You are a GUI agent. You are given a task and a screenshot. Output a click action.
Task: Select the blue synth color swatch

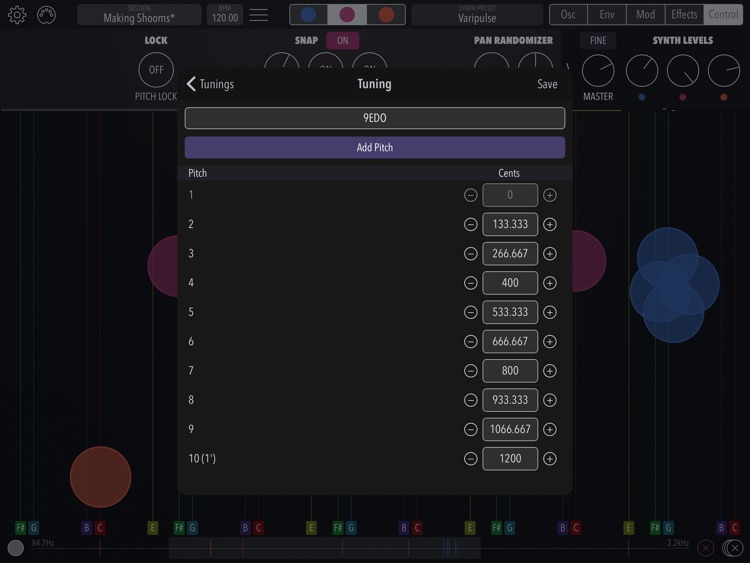click(x=309, y=15)
